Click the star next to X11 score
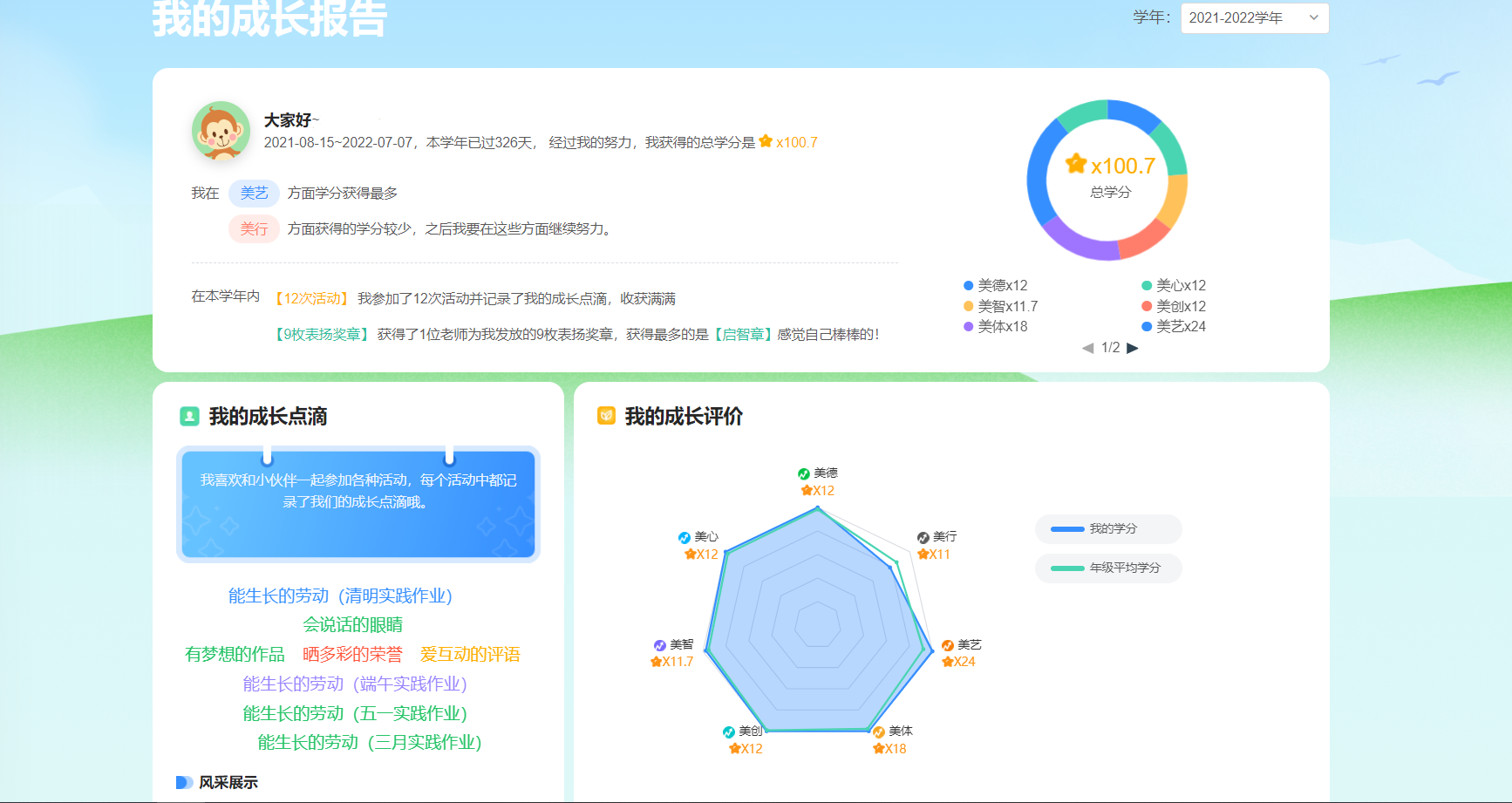This screenshot has height=803, width=1512. point(923,555)
